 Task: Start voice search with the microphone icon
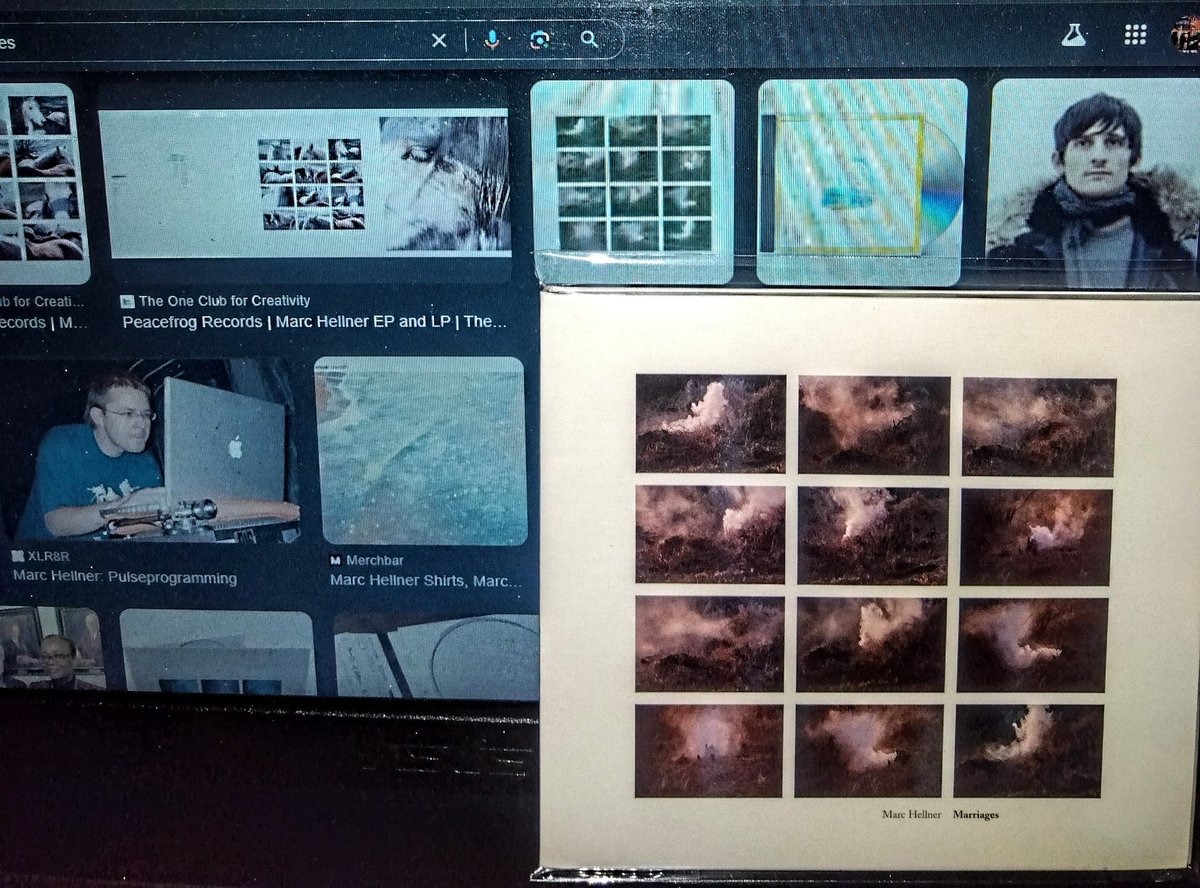[491, 40]
